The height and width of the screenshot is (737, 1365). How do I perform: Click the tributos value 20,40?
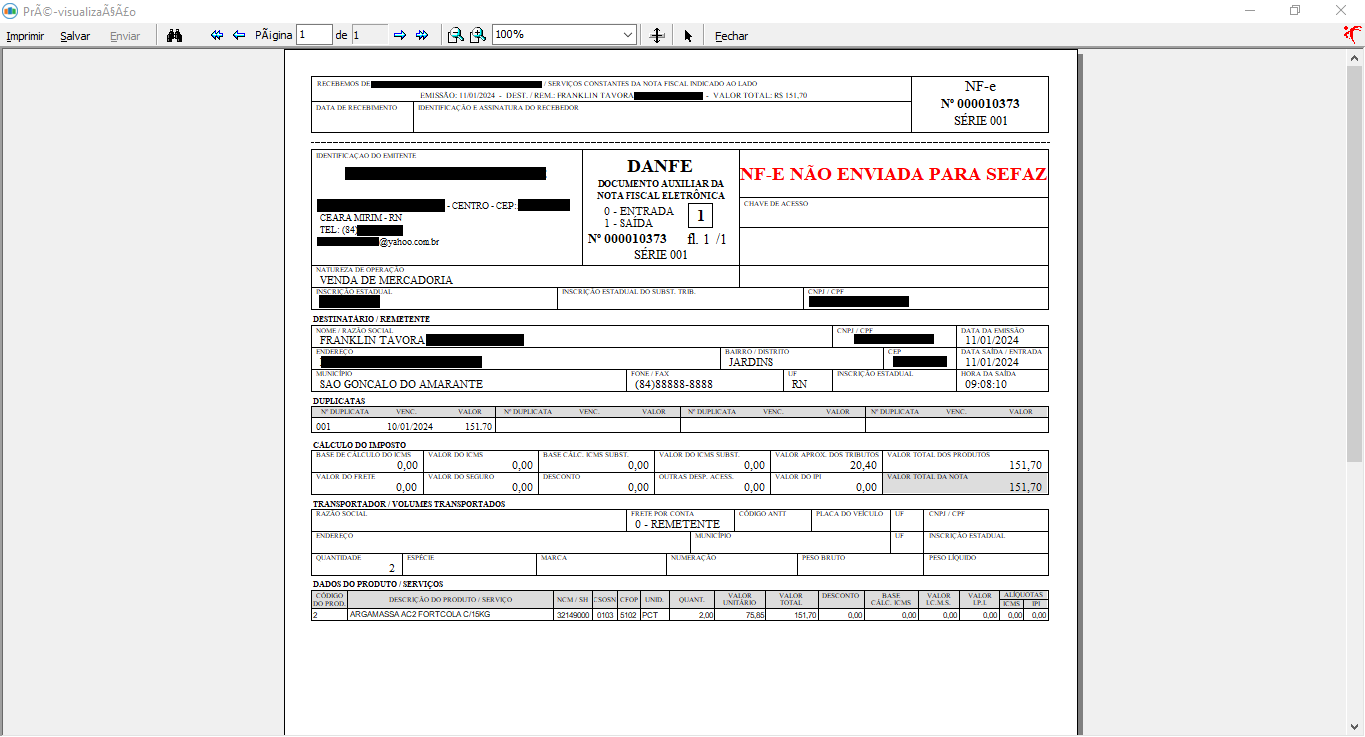click(863, 465)
